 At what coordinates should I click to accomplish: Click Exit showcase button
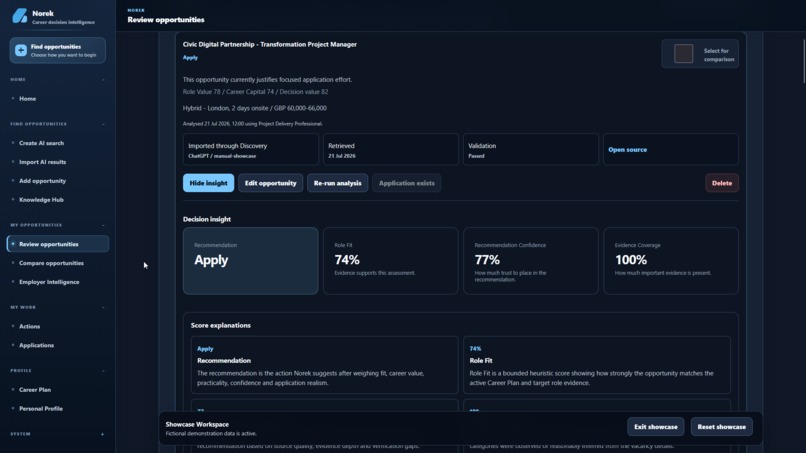[x=655, y=427]
